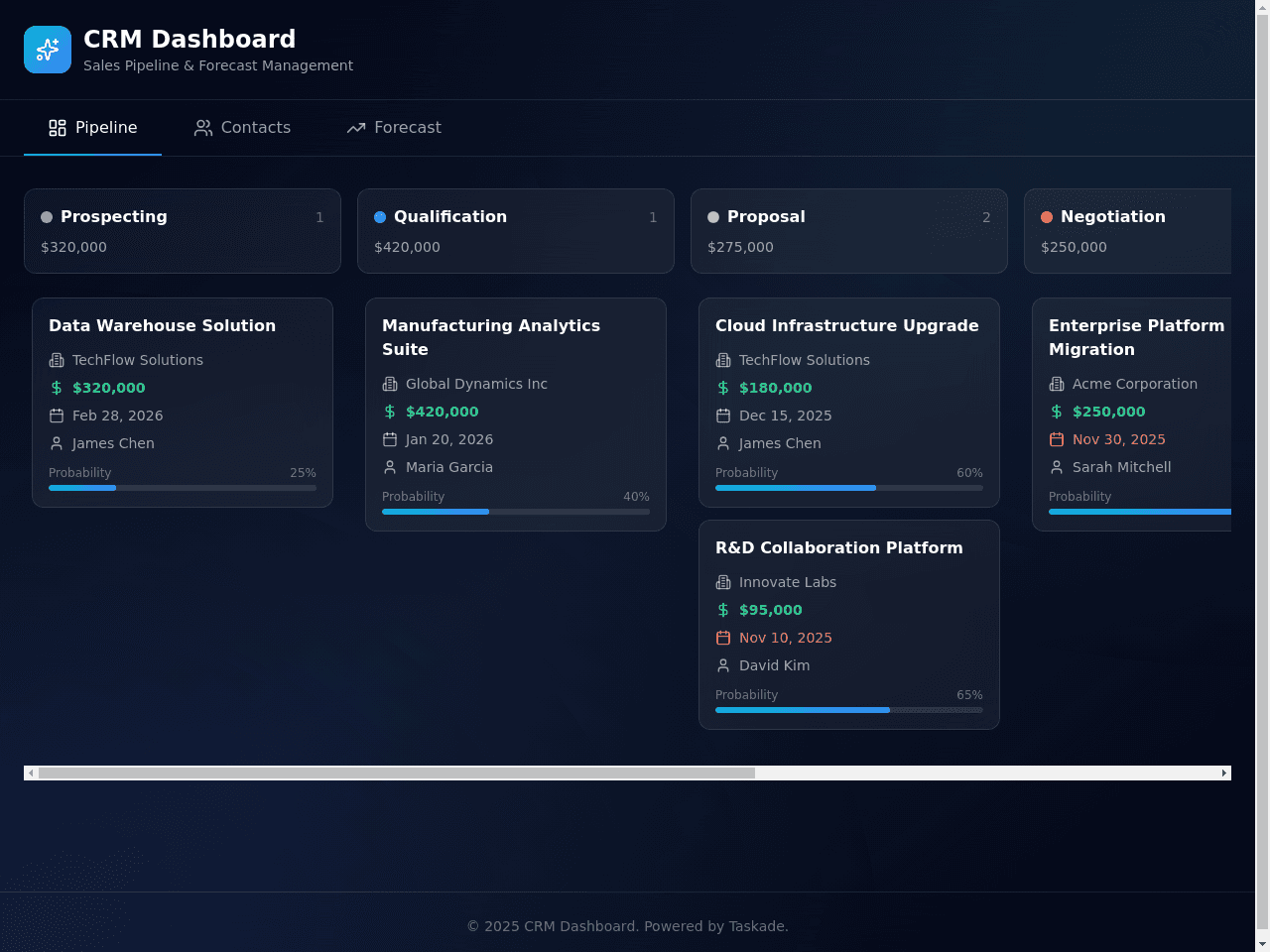This screenshot has width=1270, height=952.
Task: Click the blue Qualification stage dot
Action: [x=380, y=217]
